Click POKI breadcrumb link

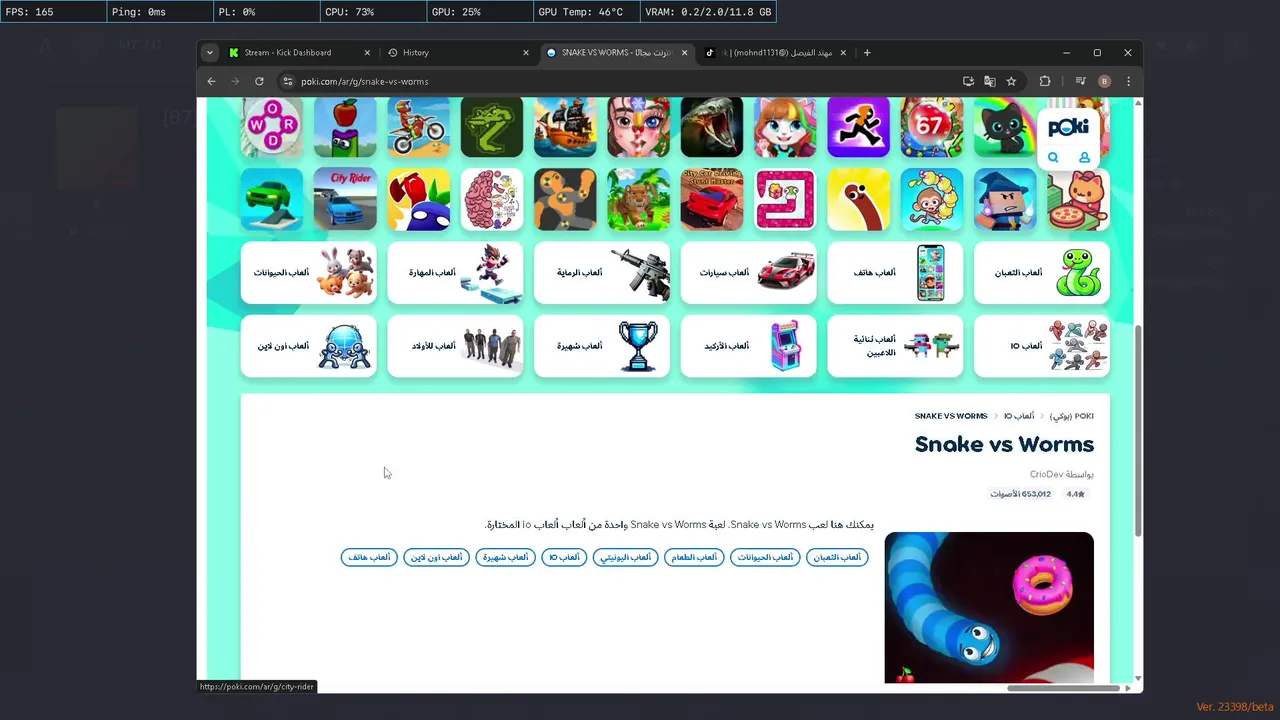click(1071, 416)
